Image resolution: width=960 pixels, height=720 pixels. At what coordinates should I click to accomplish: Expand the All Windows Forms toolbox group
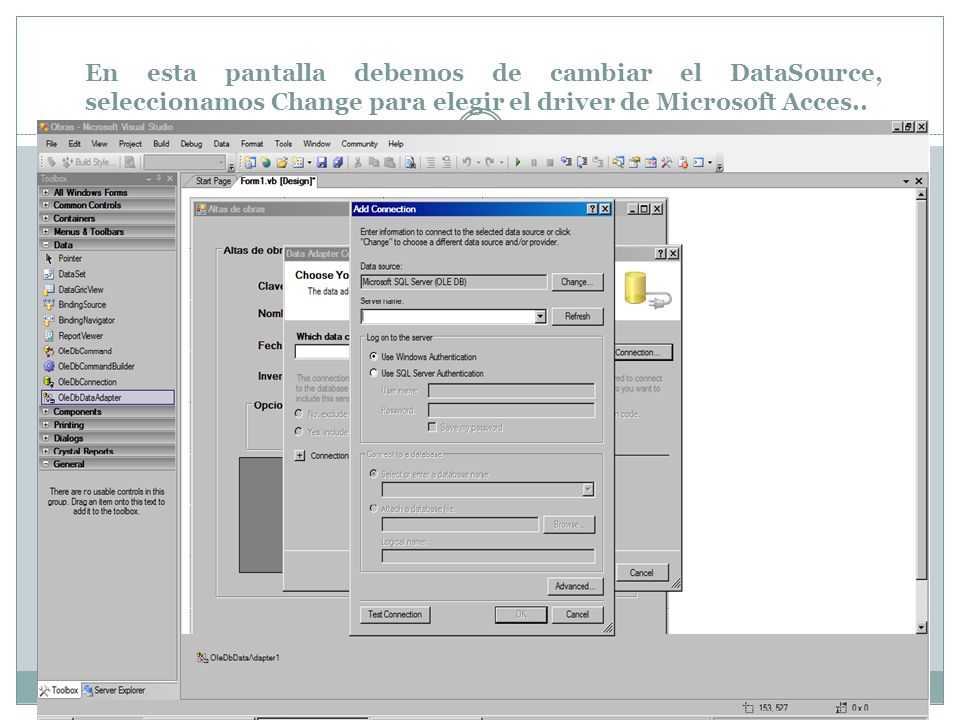click(x=45, y=192)
